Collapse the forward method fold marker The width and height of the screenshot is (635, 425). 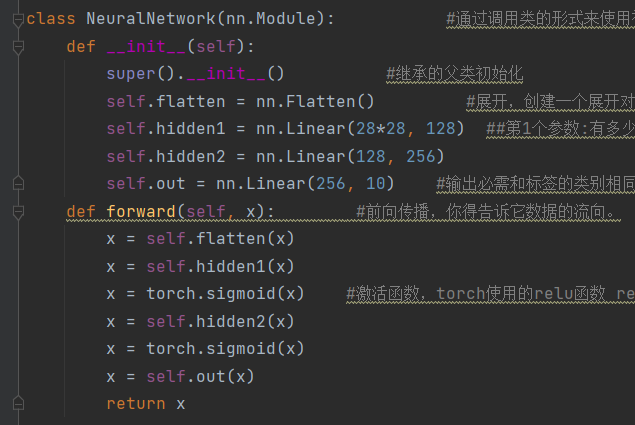(18, 212)
